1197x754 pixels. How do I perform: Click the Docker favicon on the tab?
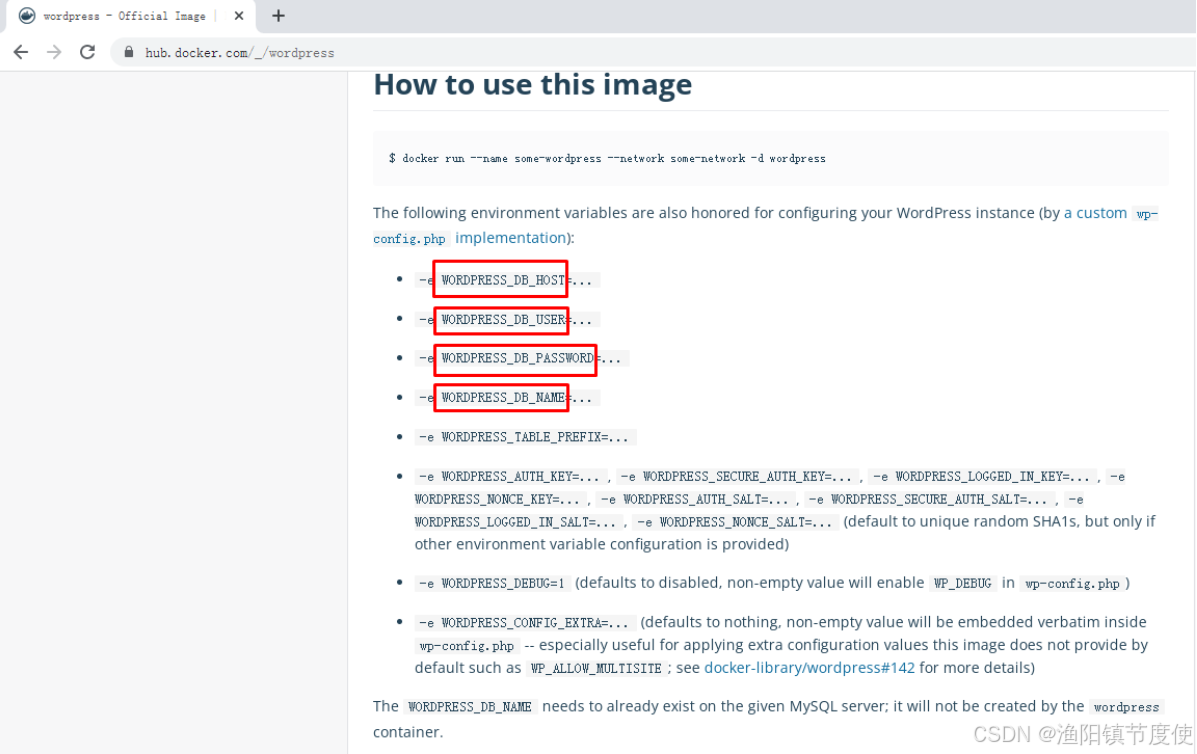[27, 15]
